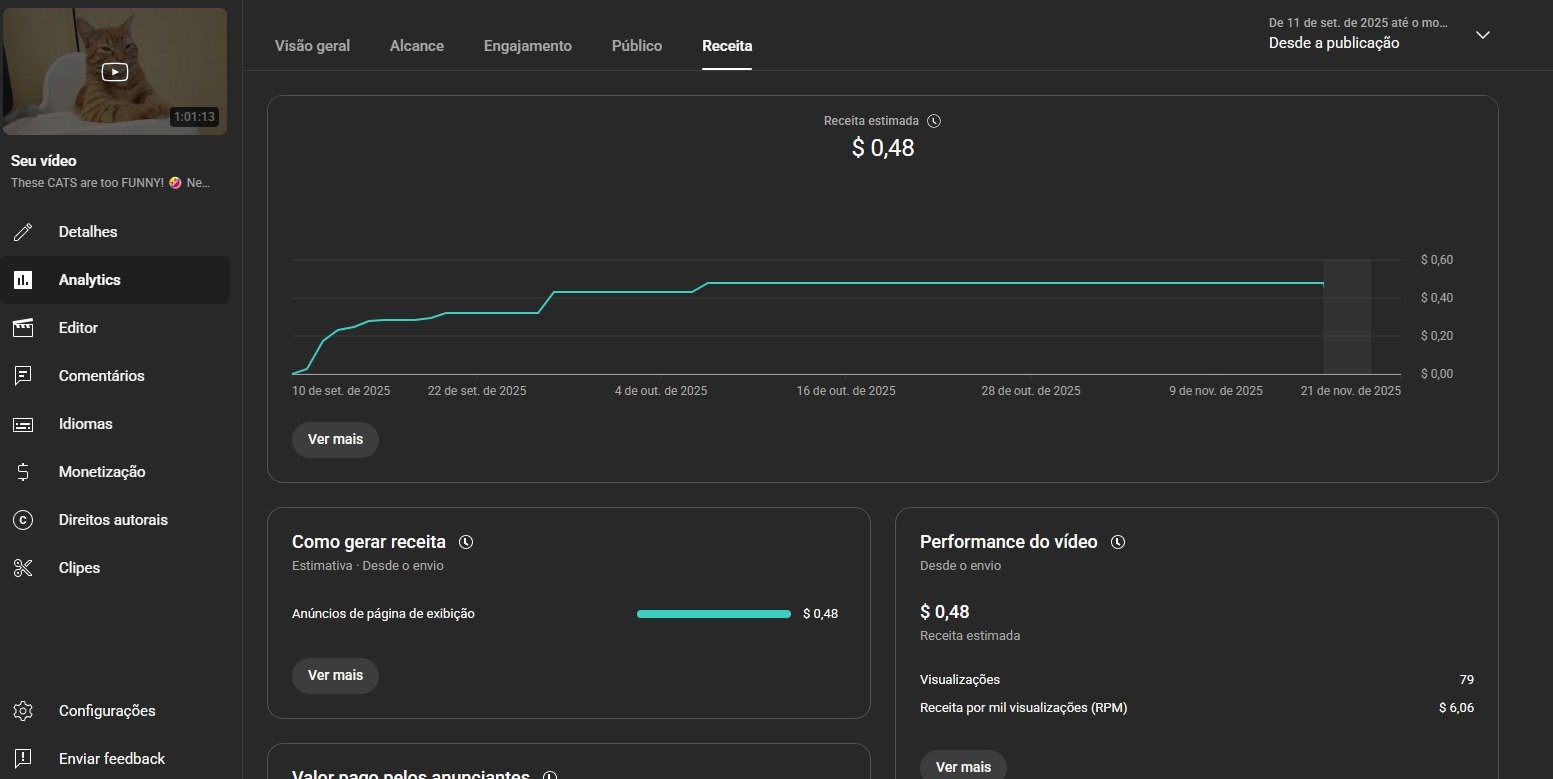Open the Desde a publicação period selector

(1334, 43)
